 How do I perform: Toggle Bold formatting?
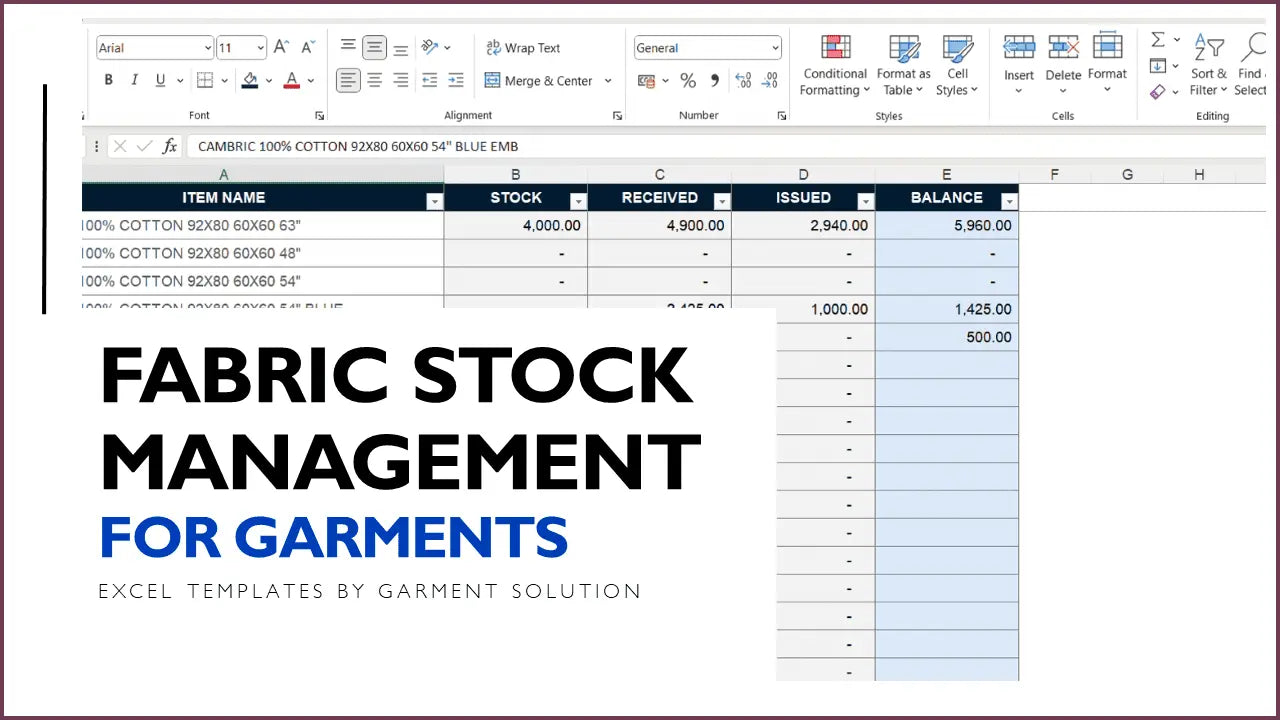[x=109, y=80]
